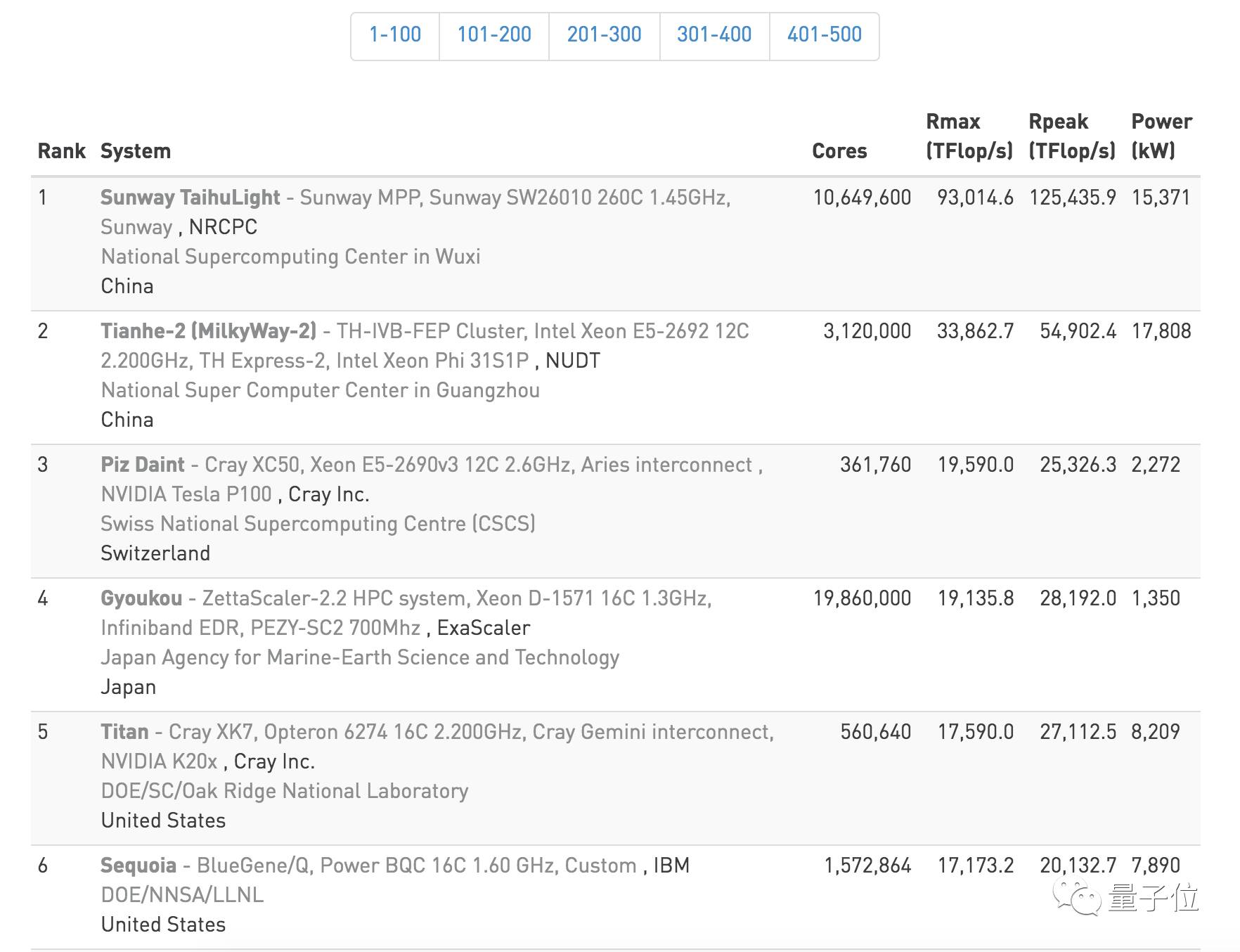The width and height of the screenshot is (1240, 952).
Task: Open National Super Computer Center in Guangzhou link
Action: pyautogui.click(x=321, y=390)
